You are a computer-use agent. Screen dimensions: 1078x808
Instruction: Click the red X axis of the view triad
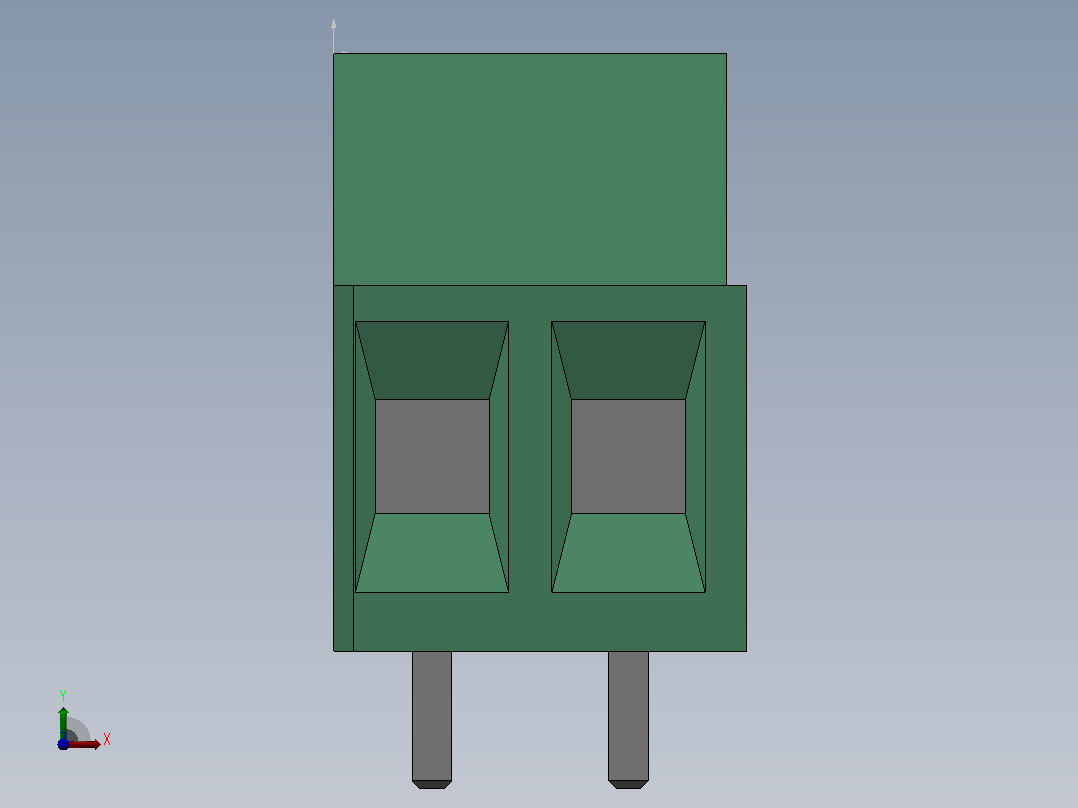(85, 744)
